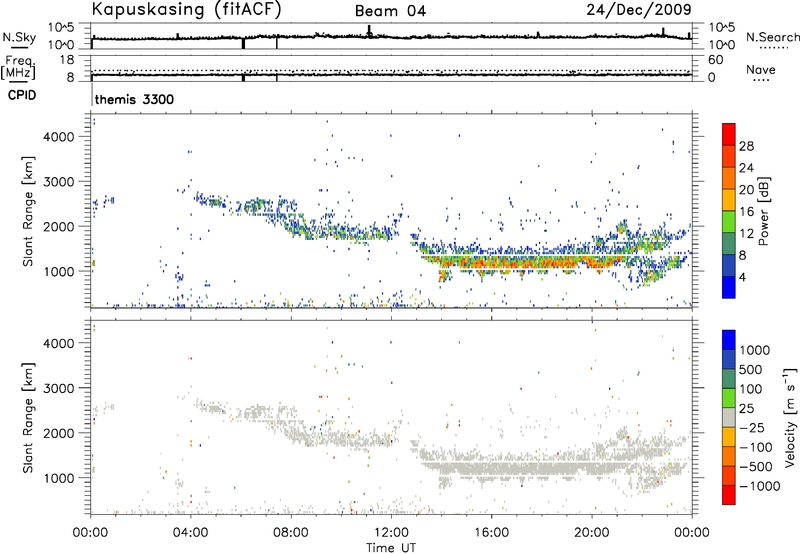Viewport: 800px width, 554px height.
Task: Click the '18' frequency axis tick label
Action: pos(67,60)
